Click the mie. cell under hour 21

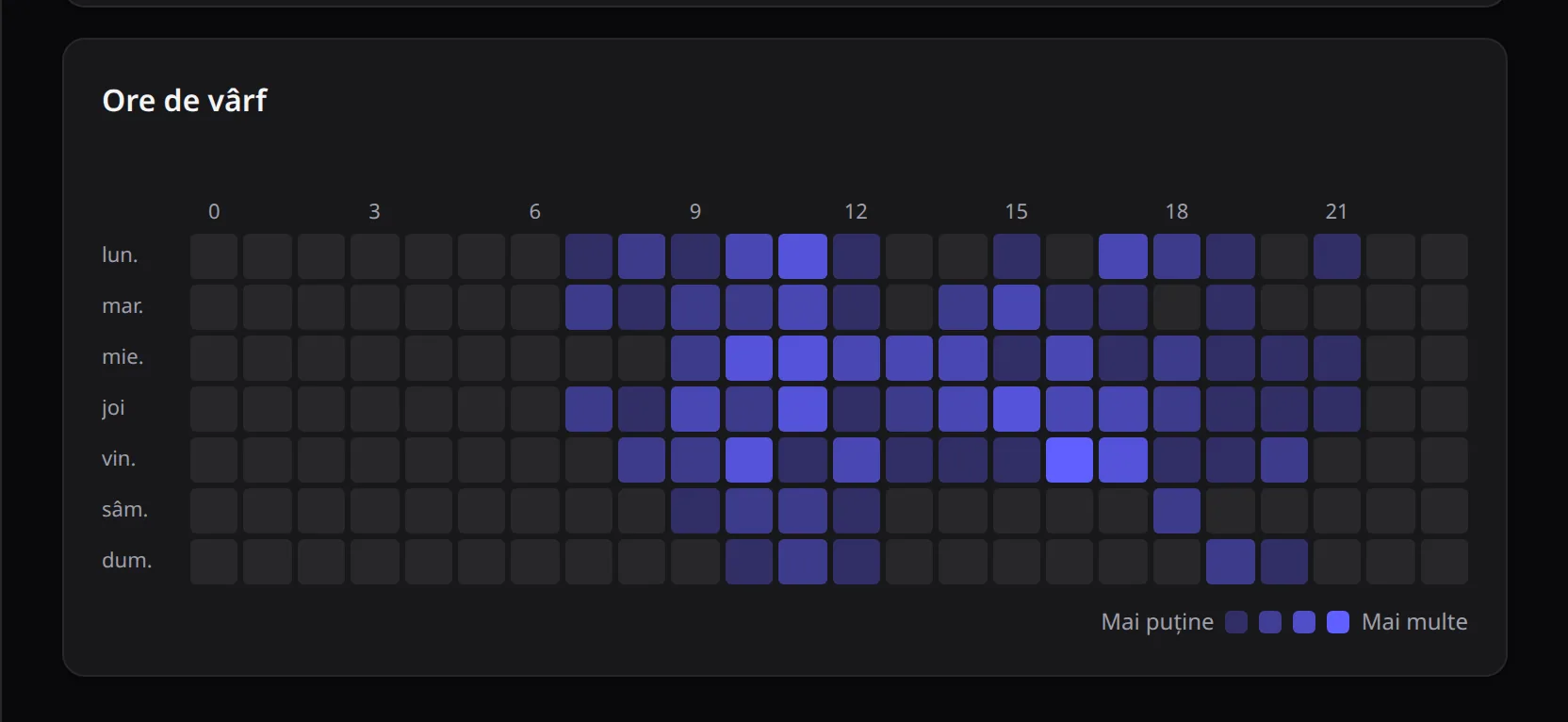point(1337,358)
